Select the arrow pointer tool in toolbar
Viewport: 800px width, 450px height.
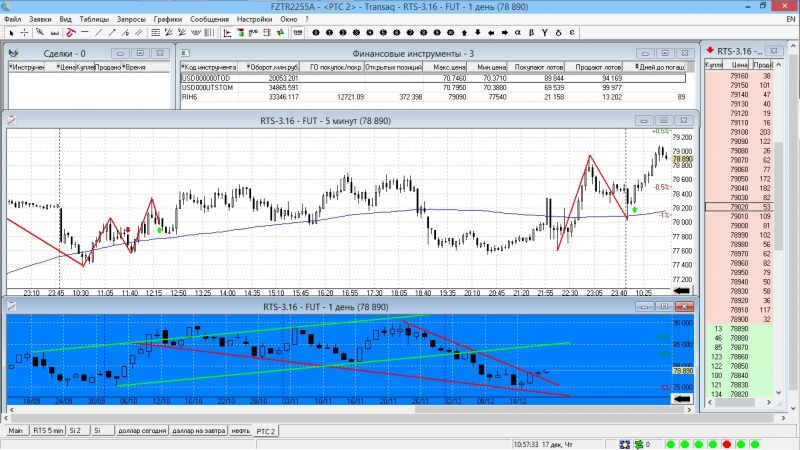11,33
